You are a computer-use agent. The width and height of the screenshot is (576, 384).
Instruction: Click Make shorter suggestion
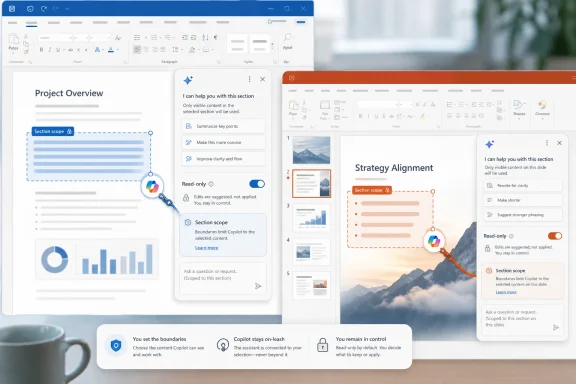(x=523, y=200)
